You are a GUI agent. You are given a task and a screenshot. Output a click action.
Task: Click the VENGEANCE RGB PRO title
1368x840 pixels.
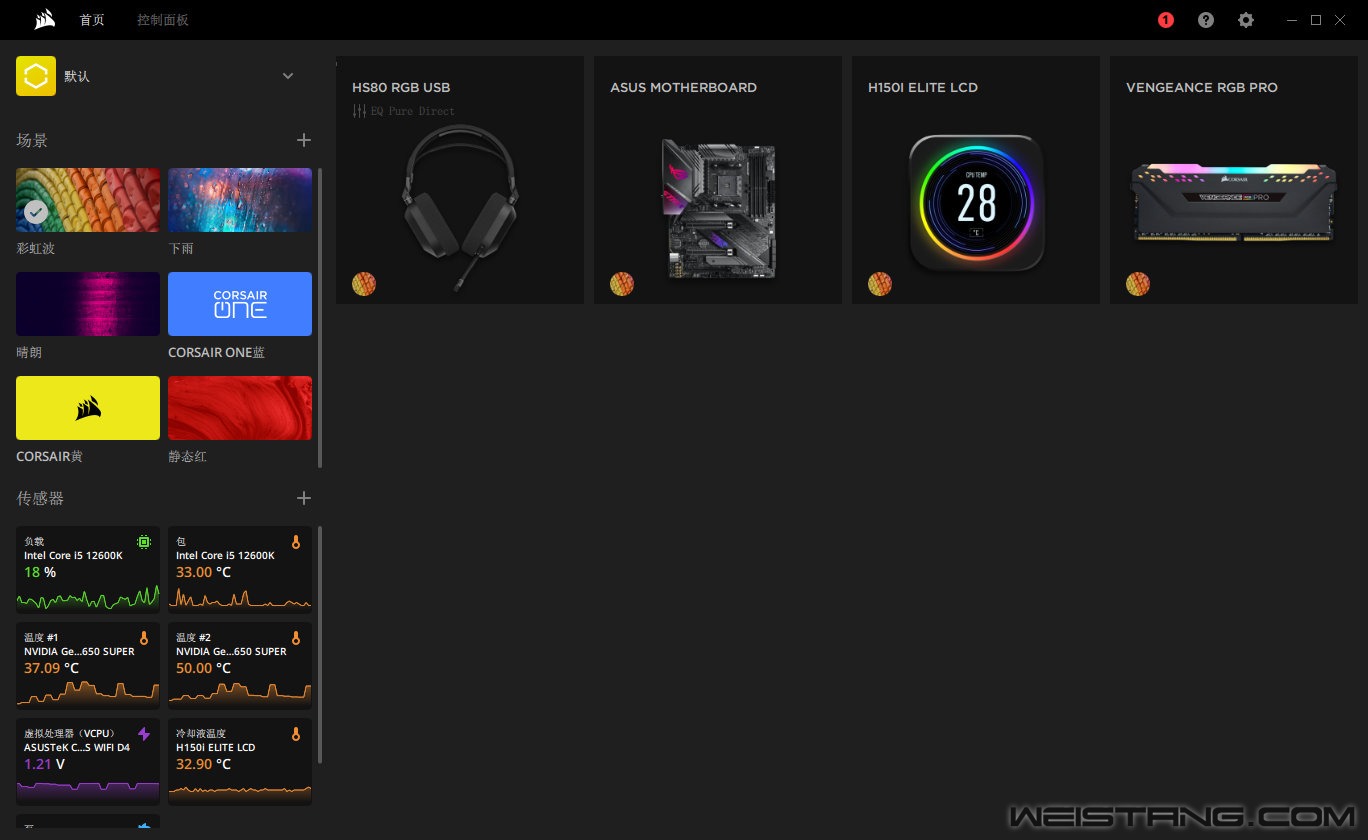[x=1202, y=88]
